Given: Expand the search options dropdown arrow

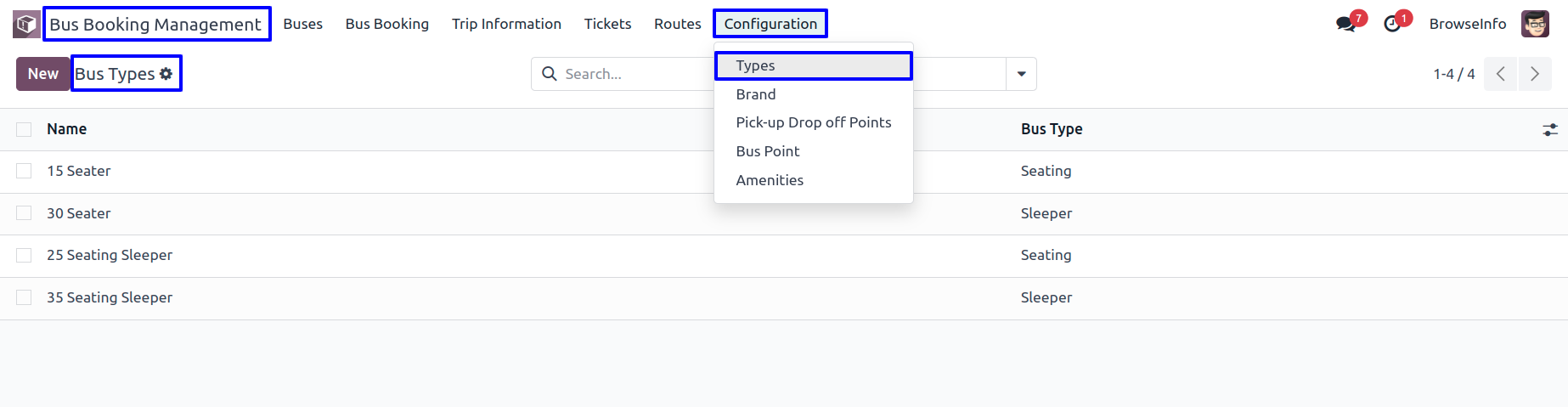Looking at the screenshot, I should [1021, 74].
